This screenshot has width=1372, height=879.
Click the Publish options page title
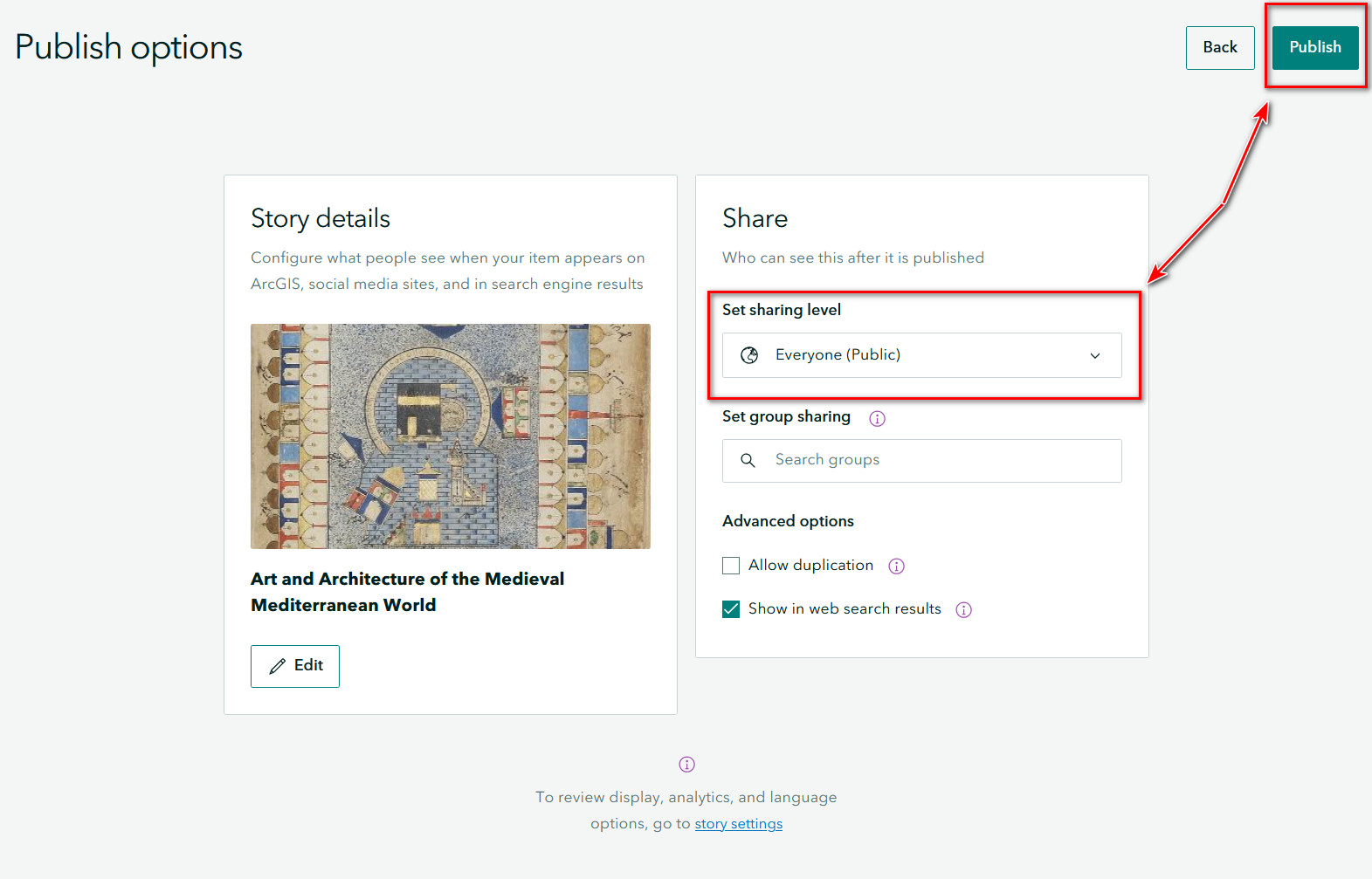(129, 47)
